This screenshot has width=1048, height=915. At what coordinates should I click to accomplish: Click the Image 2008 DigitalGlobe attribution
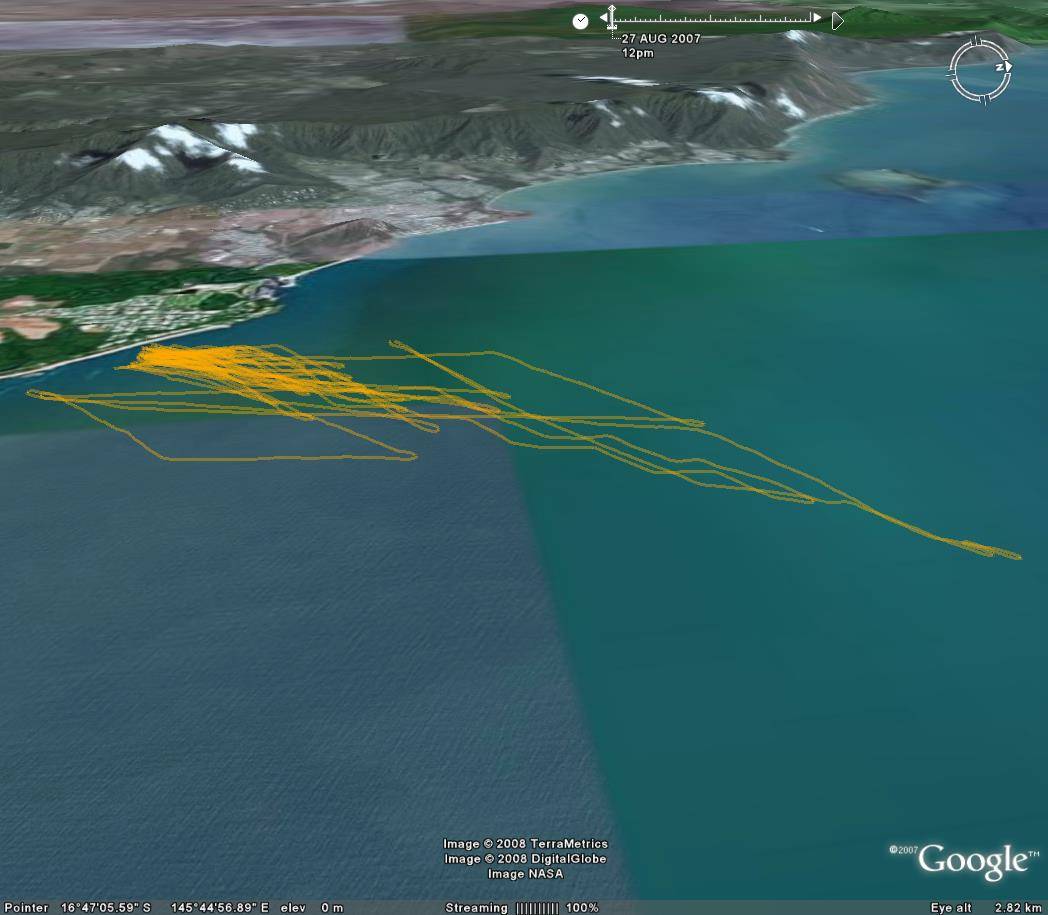[x=525, y=859]
